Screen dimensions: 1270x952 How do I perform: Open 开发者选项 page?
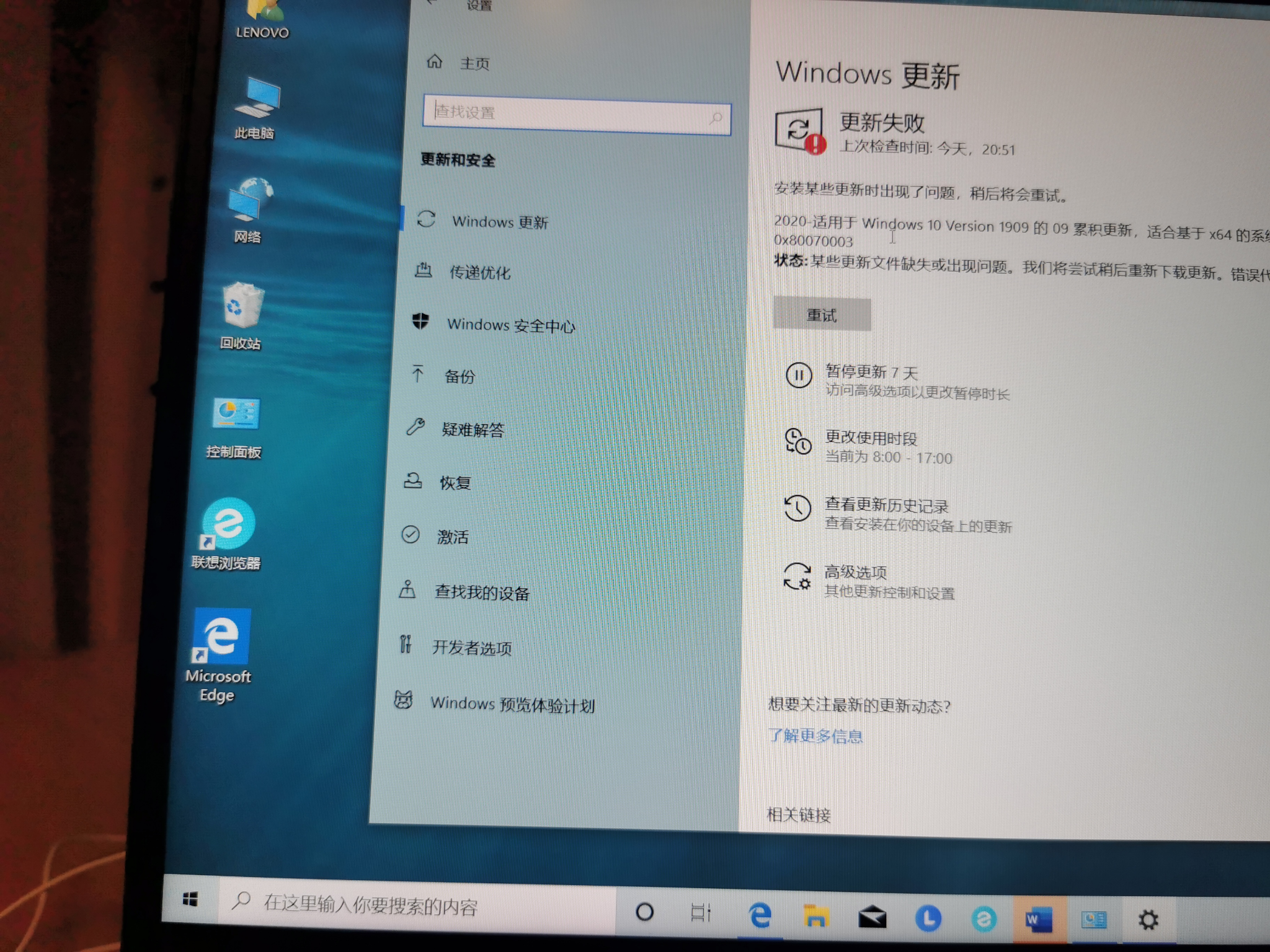click(x=472, y=648)
